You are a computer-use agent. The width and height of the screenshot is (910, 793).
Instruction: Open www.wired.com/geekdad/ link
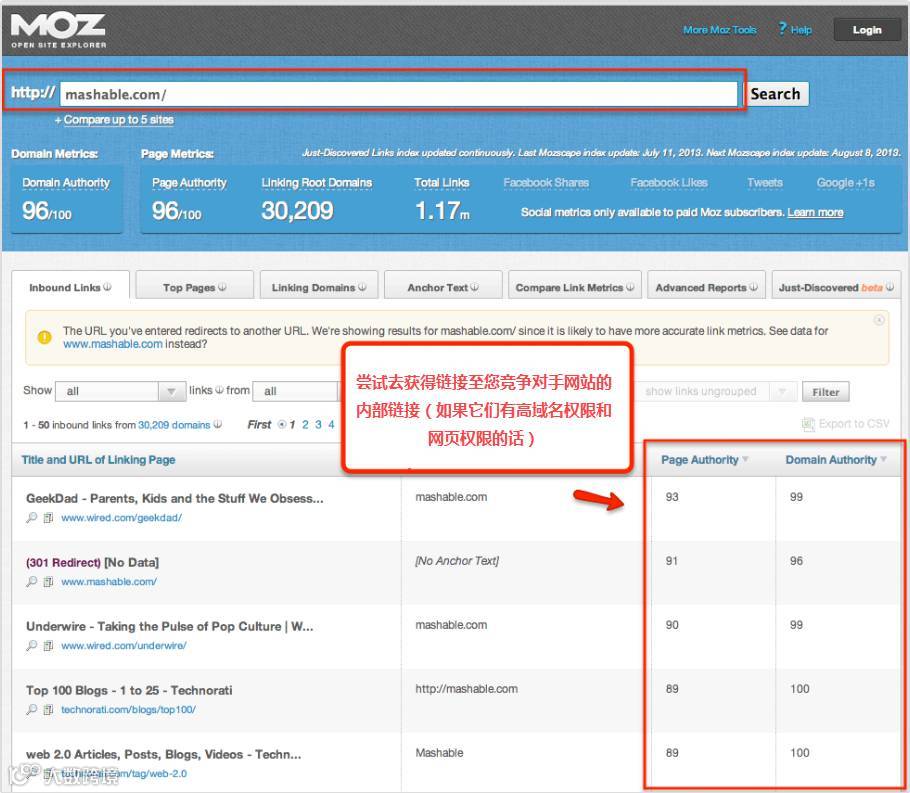pyautogui.click(x=121, y=517)
